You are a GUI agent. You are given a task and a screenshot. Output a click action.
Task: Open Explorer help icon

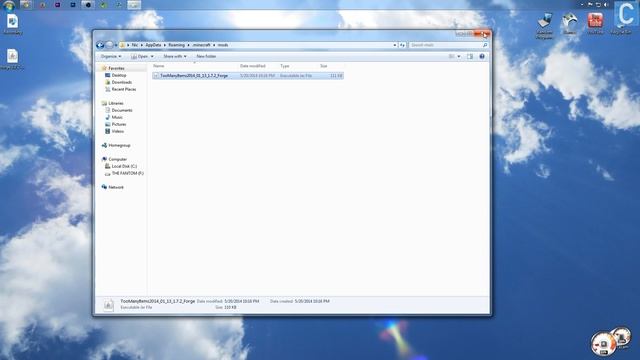point(482,56)
